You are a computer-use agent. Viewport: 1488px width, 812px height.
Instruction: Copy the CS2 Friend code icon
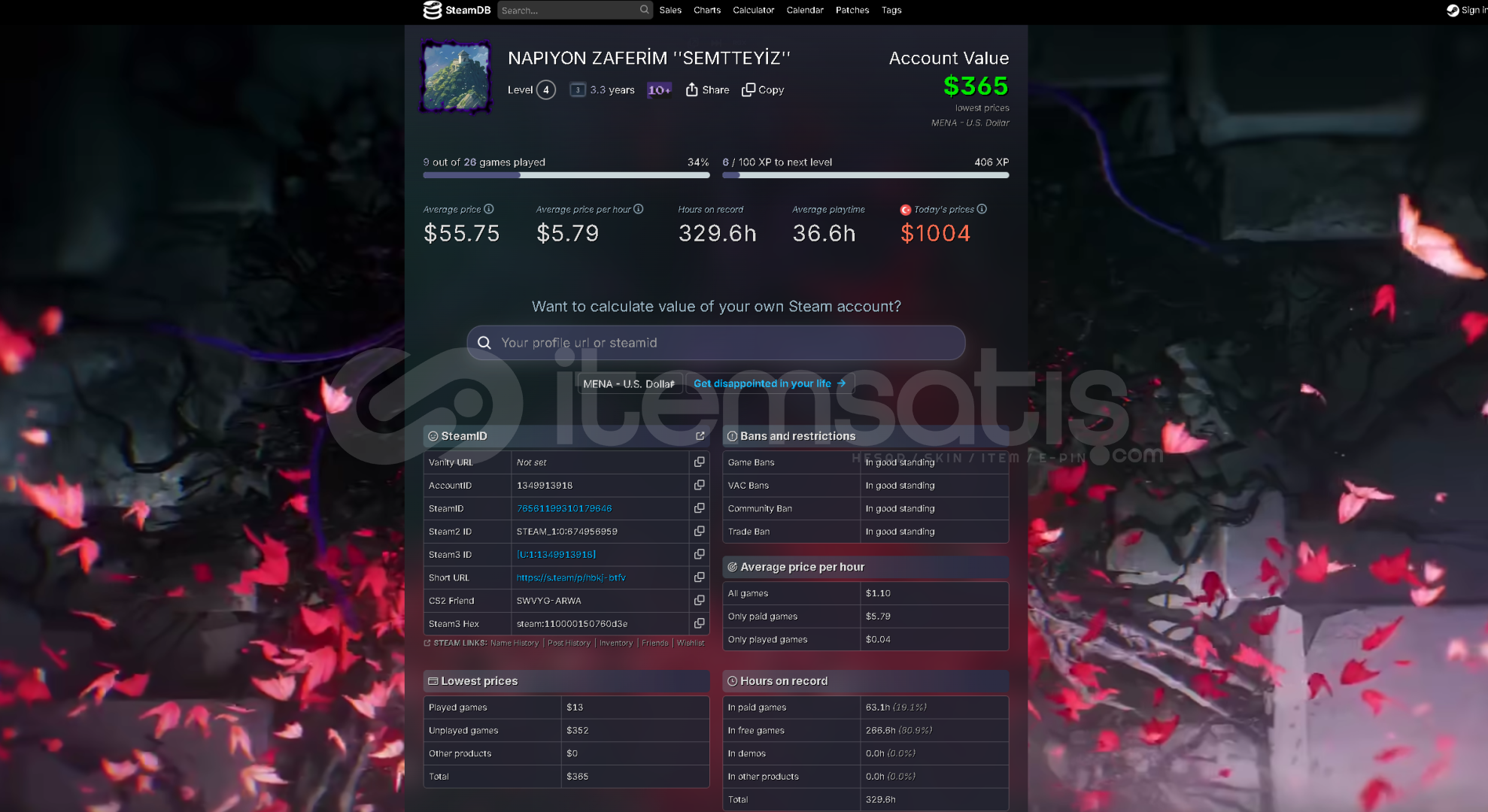point(699,600)
